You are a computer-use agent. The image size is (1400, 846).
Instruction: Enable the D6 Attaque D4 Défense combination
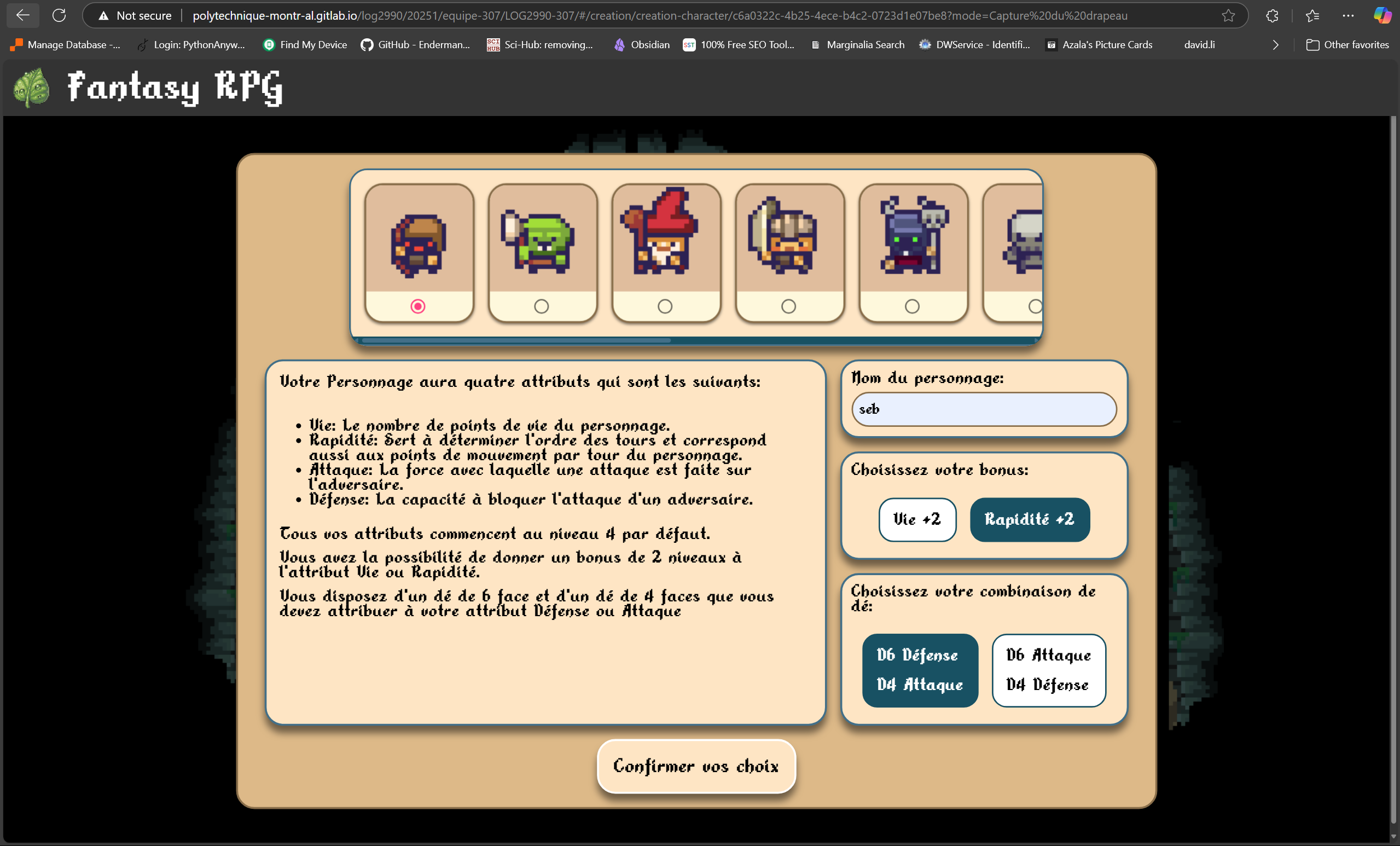click(1048, 670)
